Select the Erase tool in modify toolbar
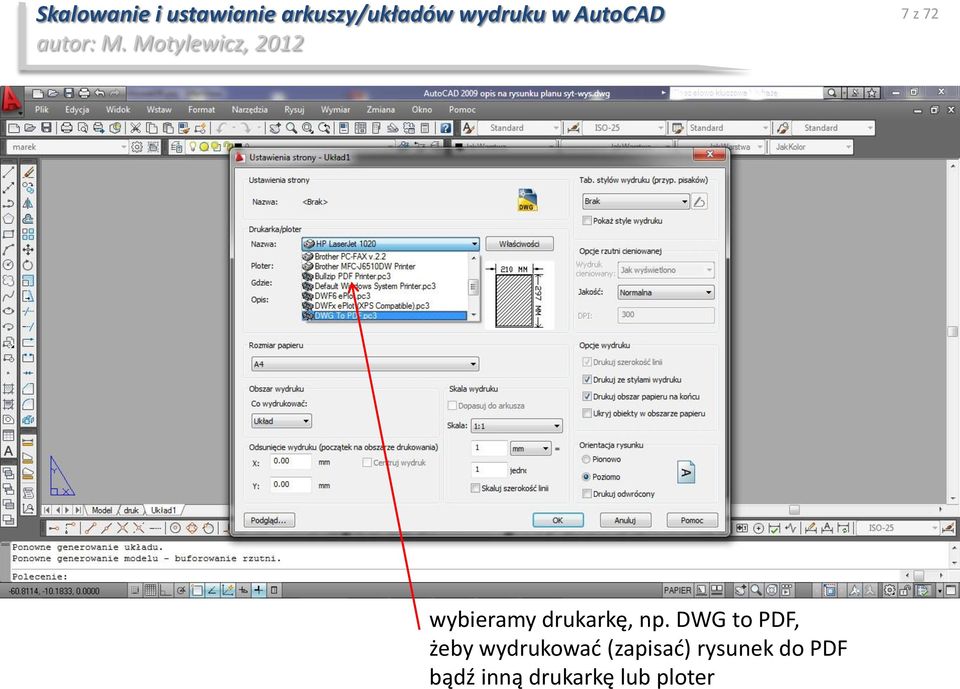The width and height of the screenshot is (960, 689). pos(28,173)
